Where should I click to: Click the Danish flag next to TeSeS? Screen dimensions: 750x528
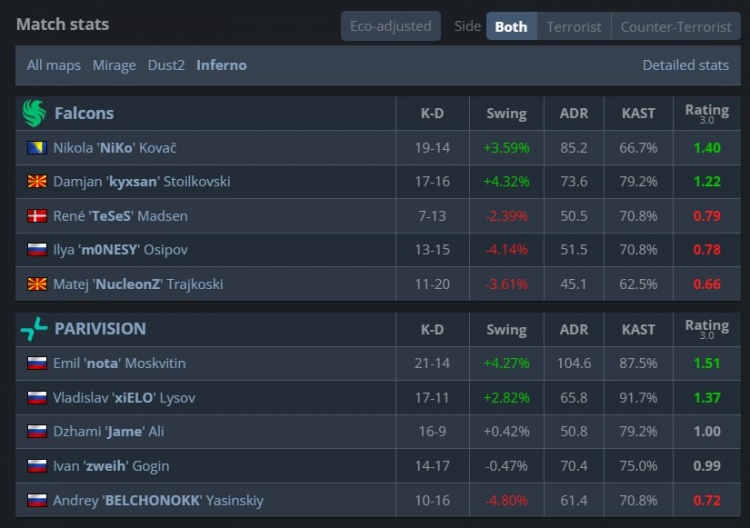pyautogui.click(x=37, y=216)
